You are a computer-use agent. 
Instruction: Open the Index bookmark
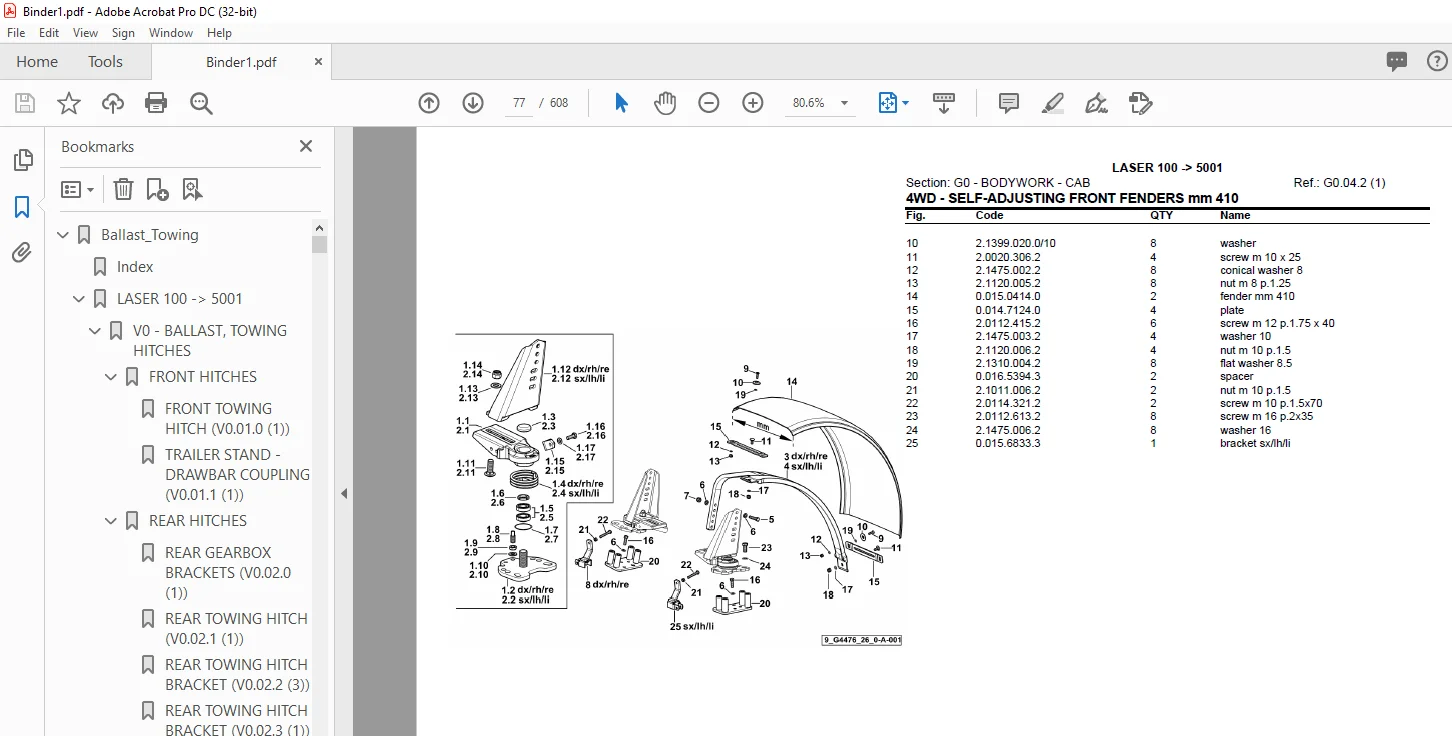[x=135, y=267]
